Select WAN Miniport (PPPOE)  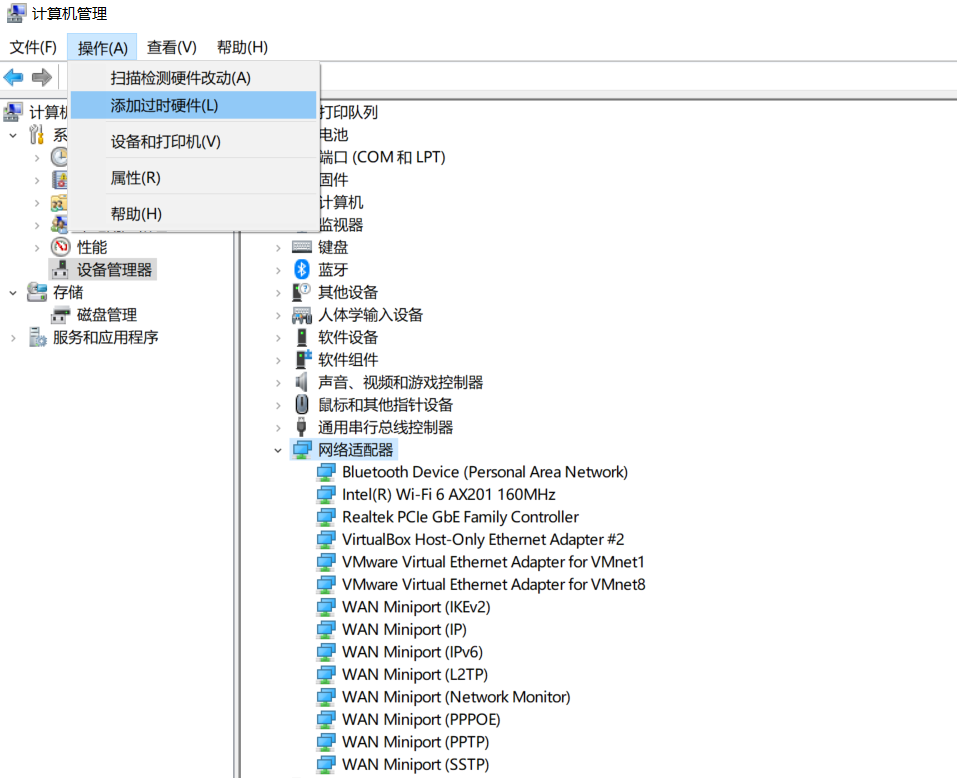pos(421,719)
